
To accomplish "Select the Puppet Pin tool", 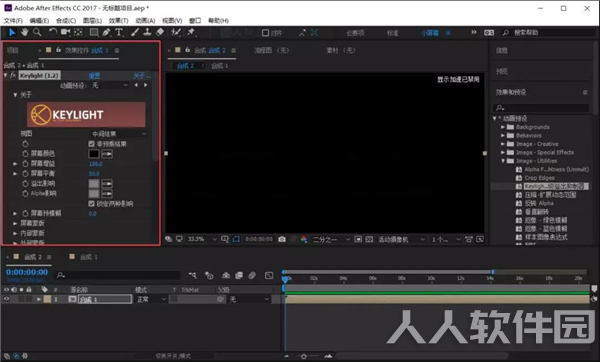I will 191,33.
